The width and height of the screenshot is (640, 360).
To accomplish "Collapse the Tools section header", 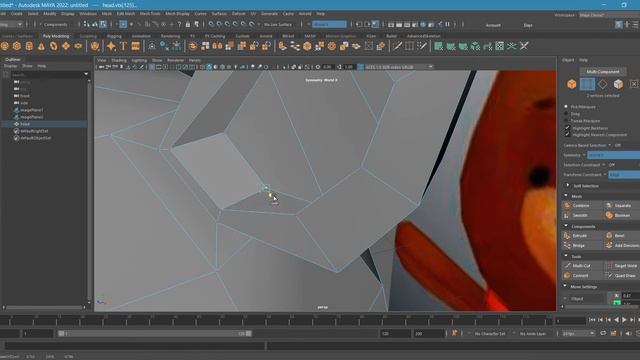I will (566, 256).
